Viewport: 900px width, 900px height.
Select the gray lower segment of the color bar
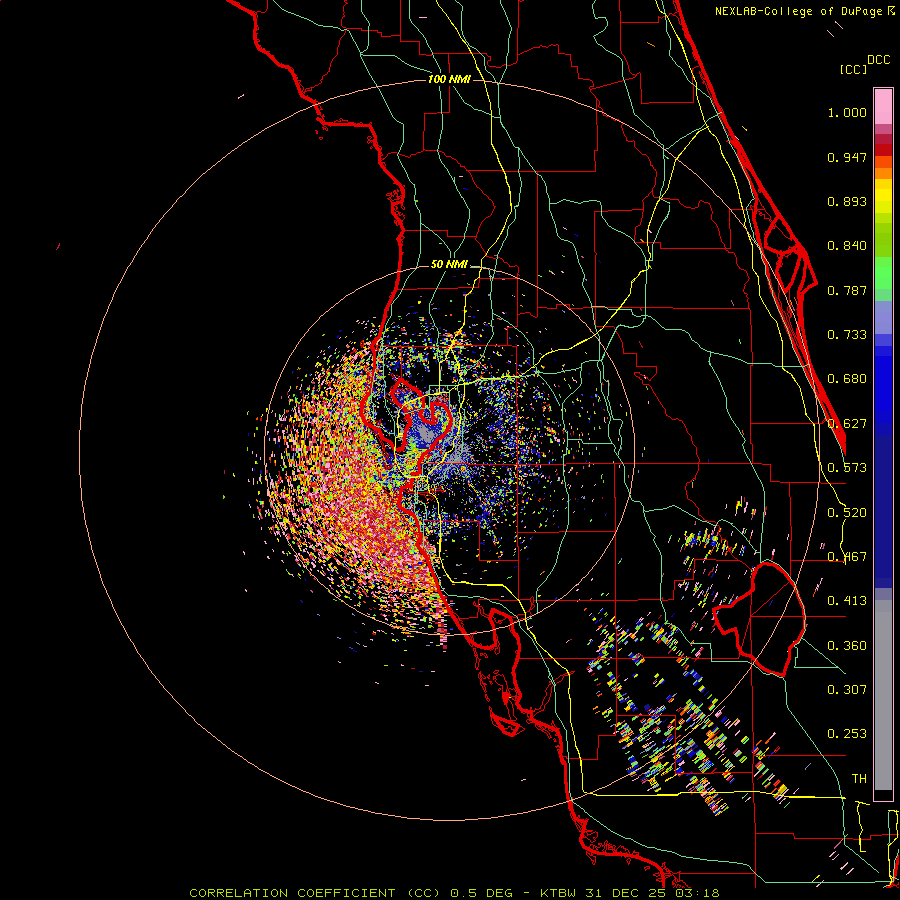tap(883, 695)
